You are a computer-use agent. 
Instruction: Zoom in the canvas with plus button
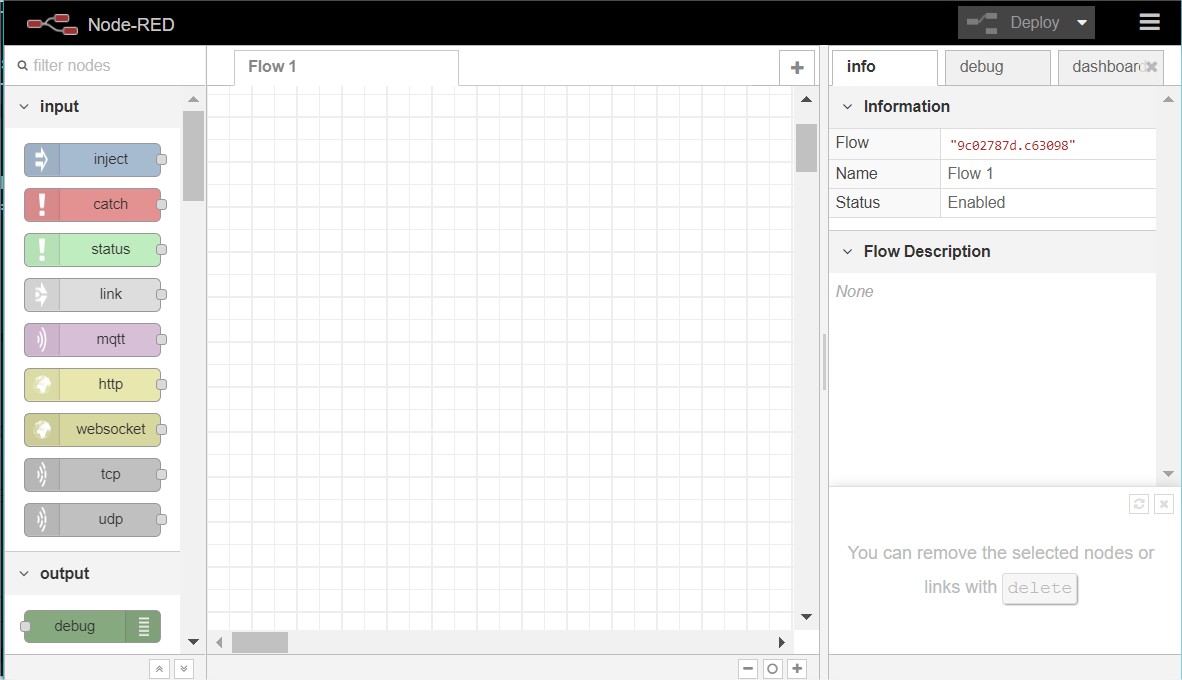point(797,669)
